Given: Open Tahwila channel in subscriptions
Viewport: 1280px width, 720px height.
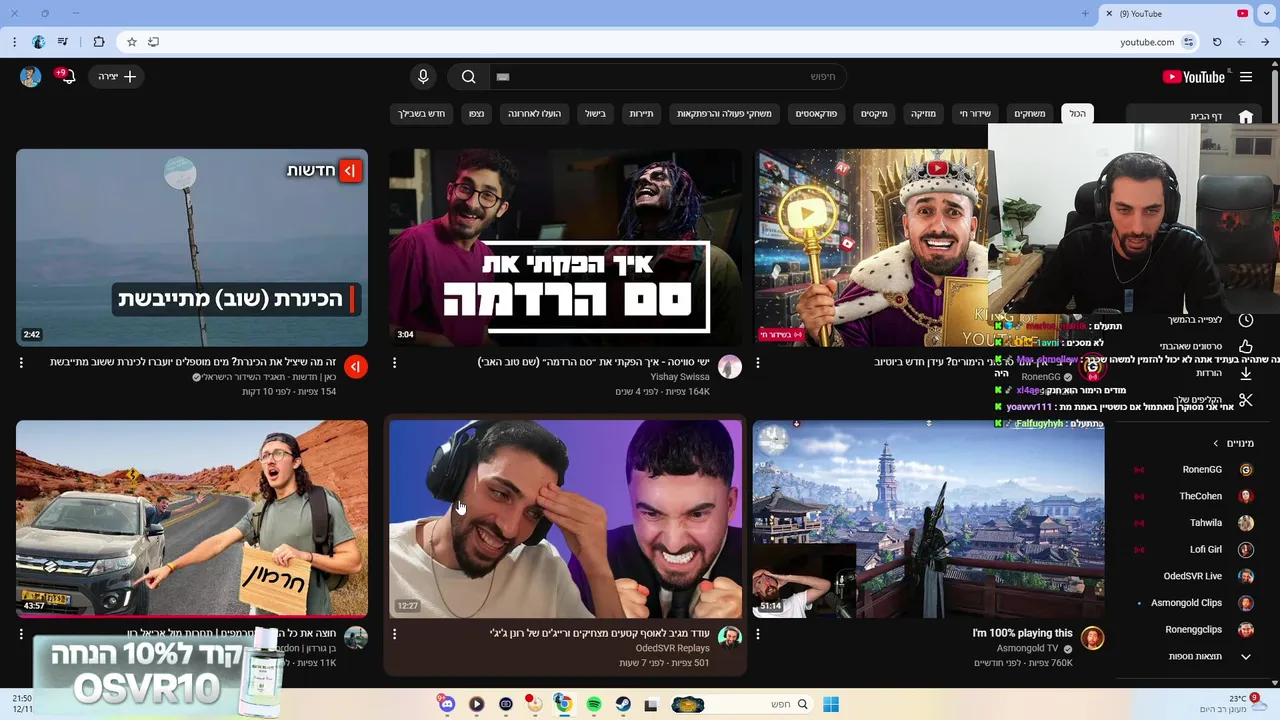Looking at the screenshot, I should click(1193, 523).
